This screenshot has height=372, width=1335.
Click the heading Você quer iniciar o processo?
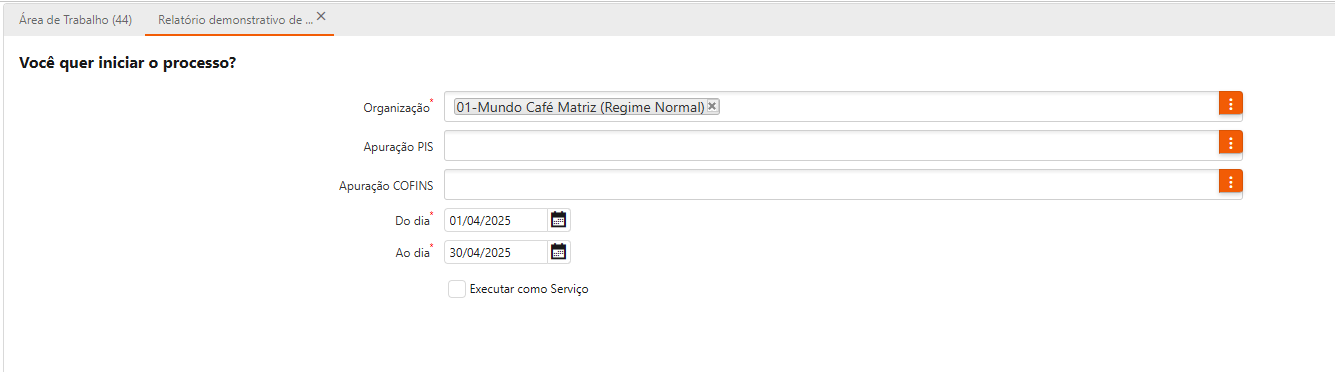tap(127, 63)
